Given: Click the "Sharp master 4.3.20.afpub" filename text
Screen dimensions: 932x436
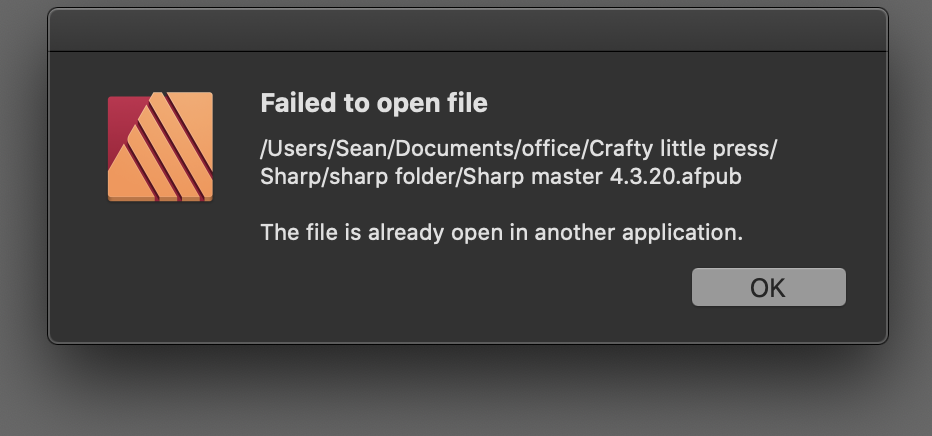Looking at the screenshot, I should 602,176.
